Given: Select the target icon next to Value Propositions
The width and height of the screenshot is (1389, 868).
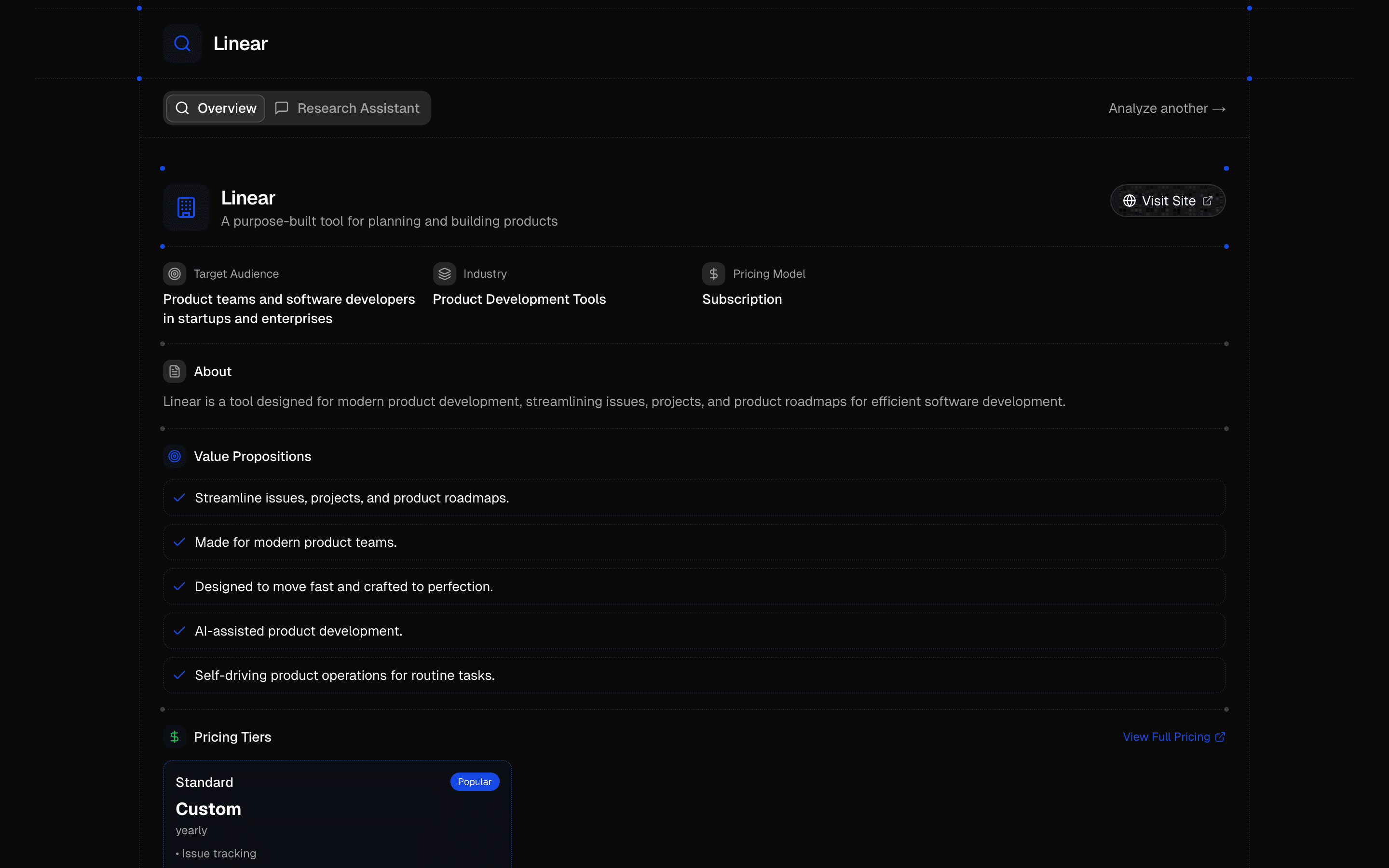Looking at the screenshot, I should (175, 456).
